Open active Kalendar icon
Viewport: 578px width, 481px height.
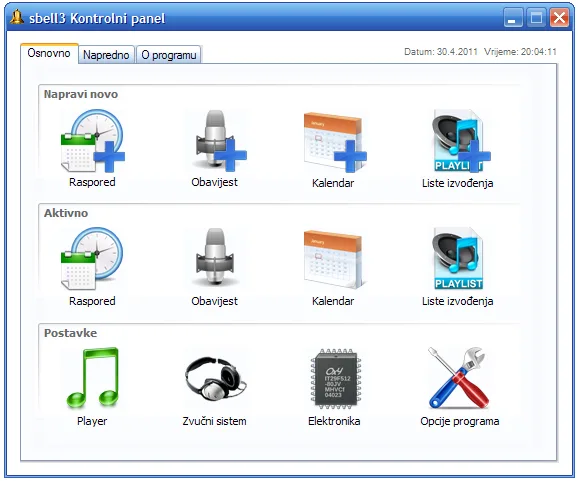(x=333, y=259)
